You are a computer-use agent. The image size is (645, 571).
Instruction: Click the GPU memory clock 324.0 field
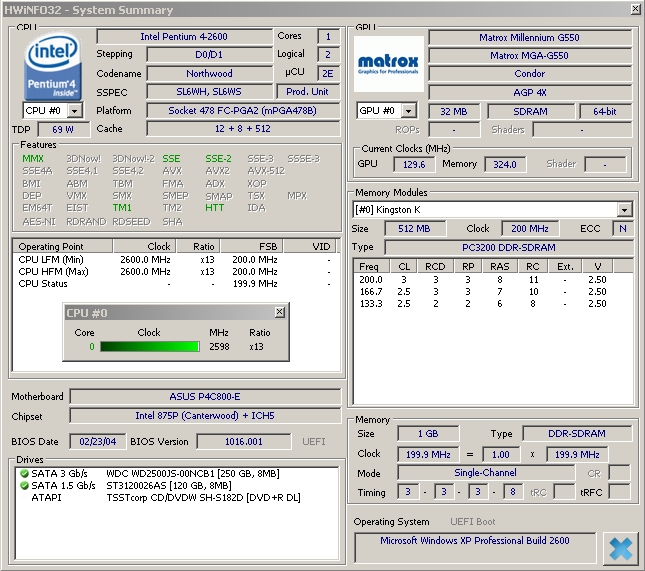[x=505, y=165]
